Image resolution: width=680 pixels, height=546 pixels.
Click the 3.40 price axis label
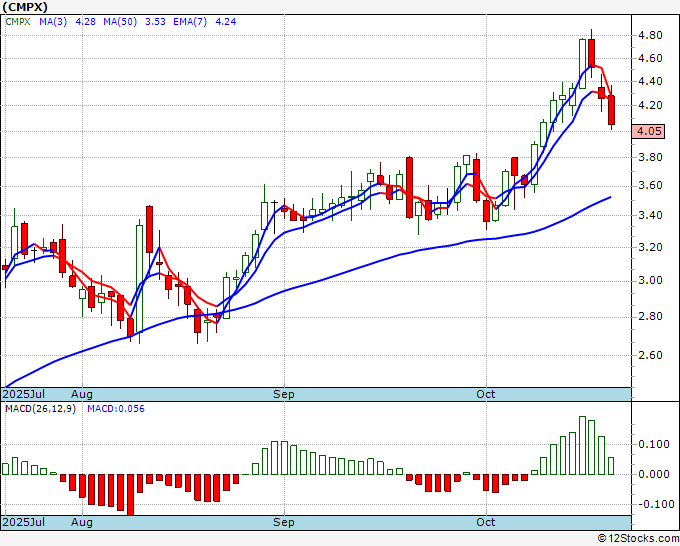pos(650,216)
